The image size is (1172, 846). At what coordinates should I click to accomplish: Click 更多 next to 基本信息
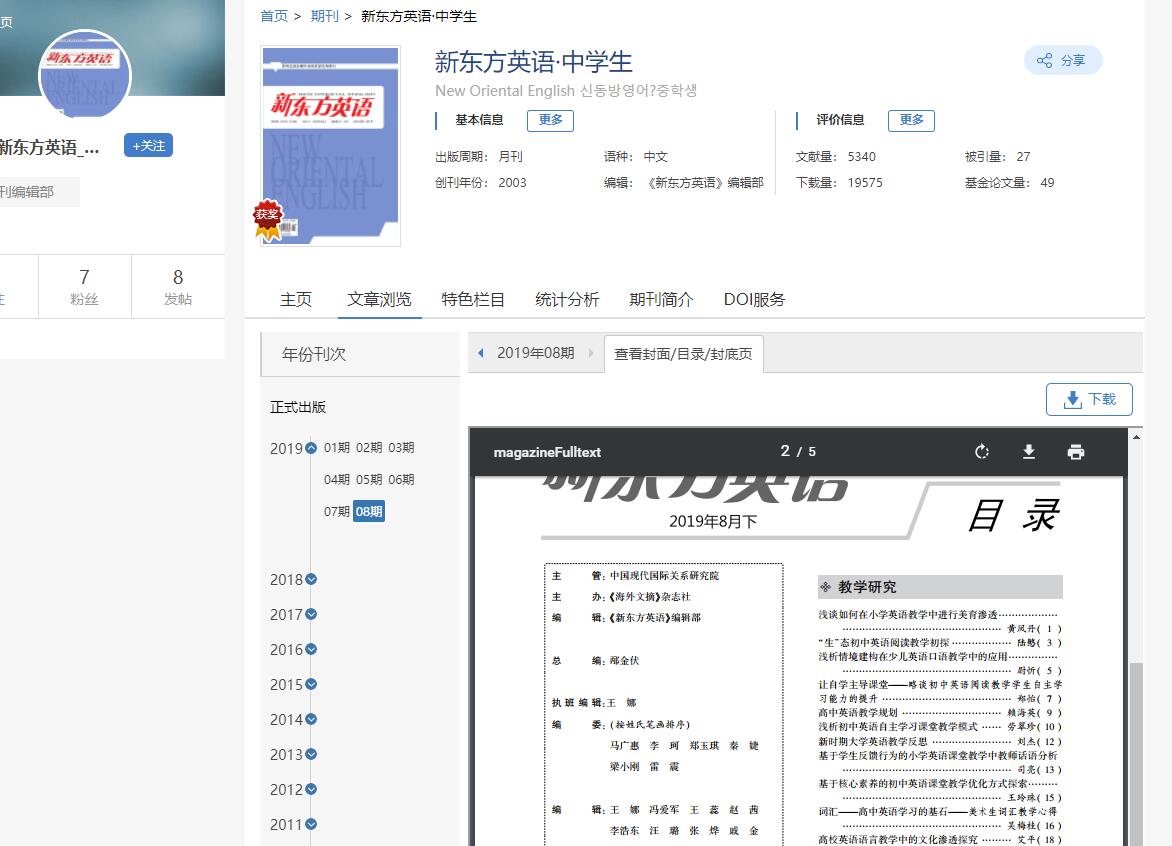coord(550,120)
